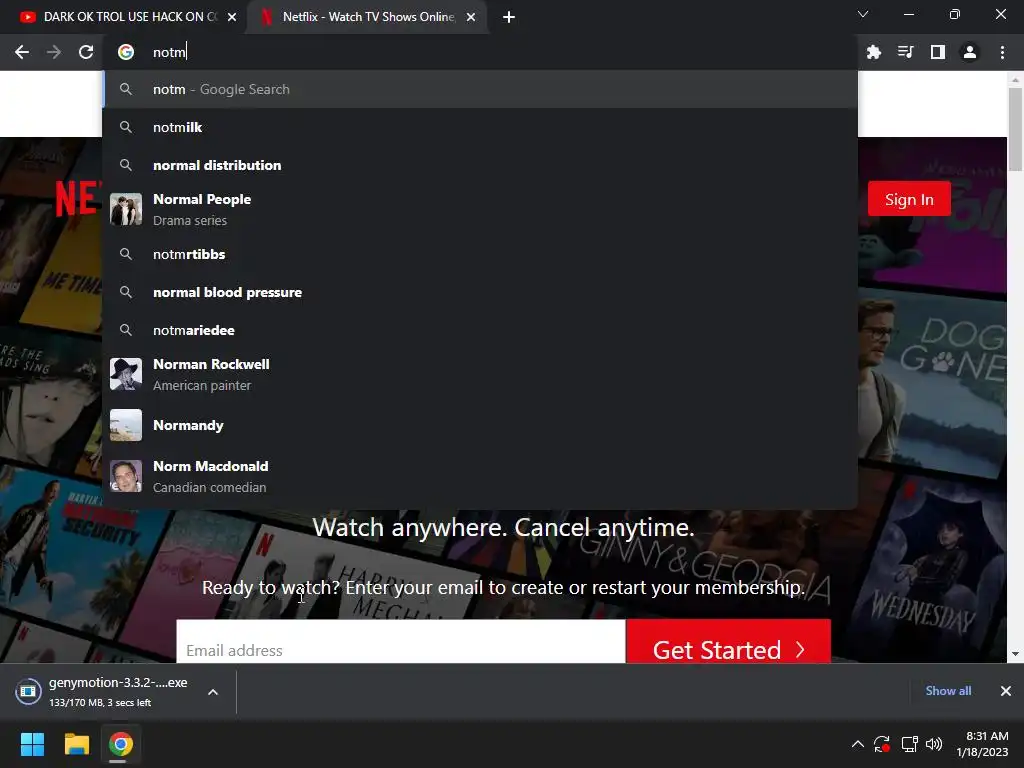Open the volume speaker icon

point(935,744)
